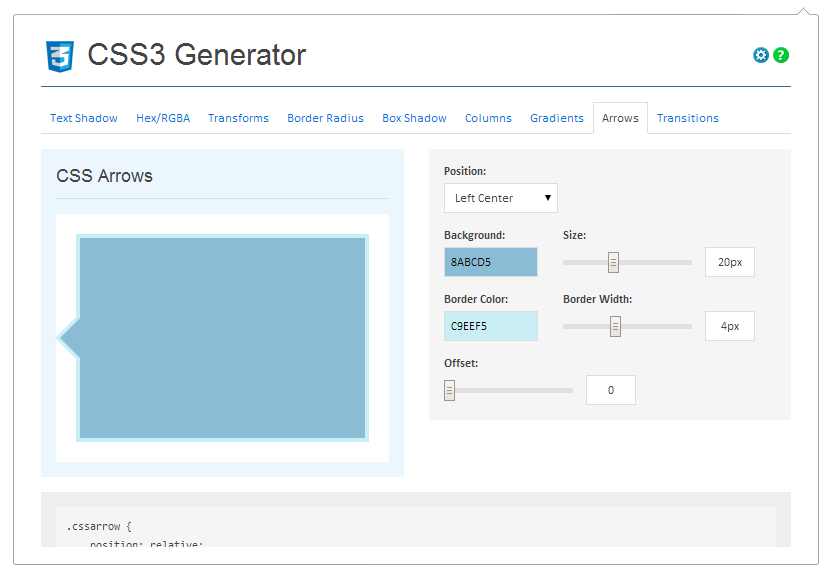Click the Border Width slider handle
Screen dimensions: 832x580
pyautogui.click(x=613, y=325)
